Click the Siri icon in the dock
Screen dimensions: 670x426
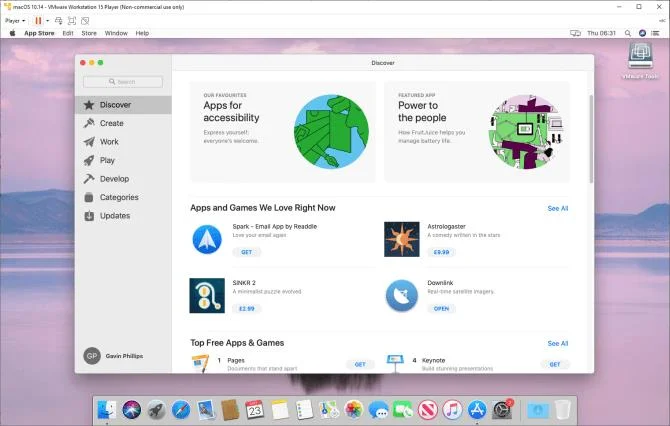[x=132, y=410]
